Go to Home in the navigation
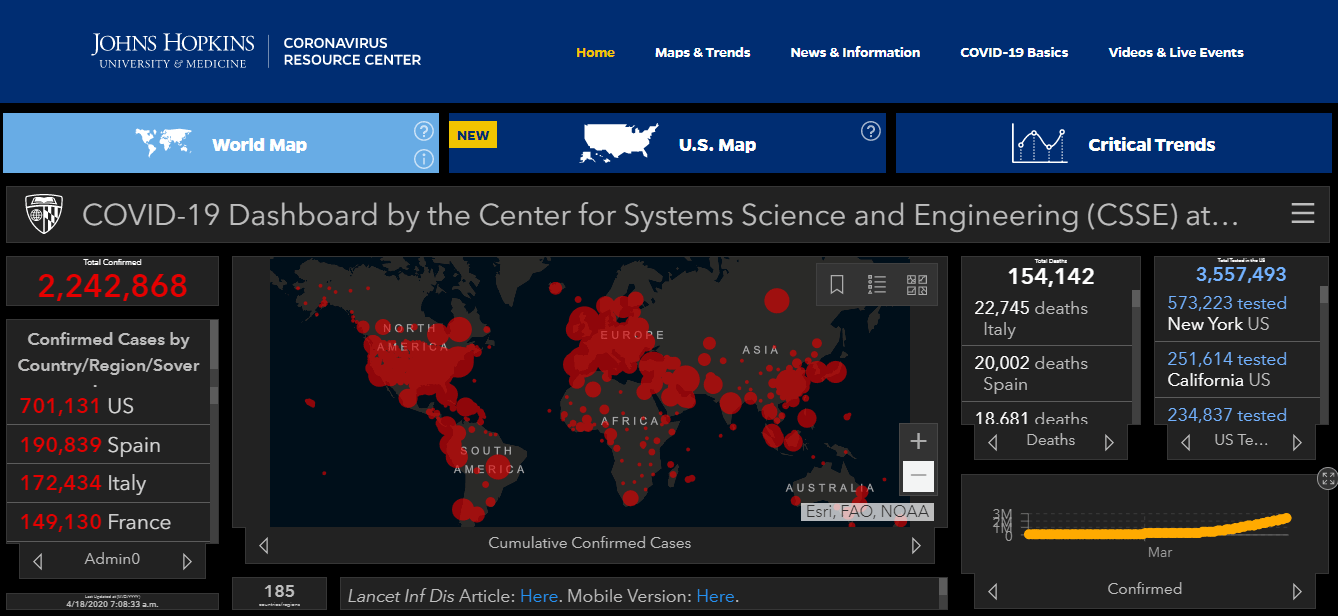The width and height of the screenshot is (1338, 616). pos(595,52)
